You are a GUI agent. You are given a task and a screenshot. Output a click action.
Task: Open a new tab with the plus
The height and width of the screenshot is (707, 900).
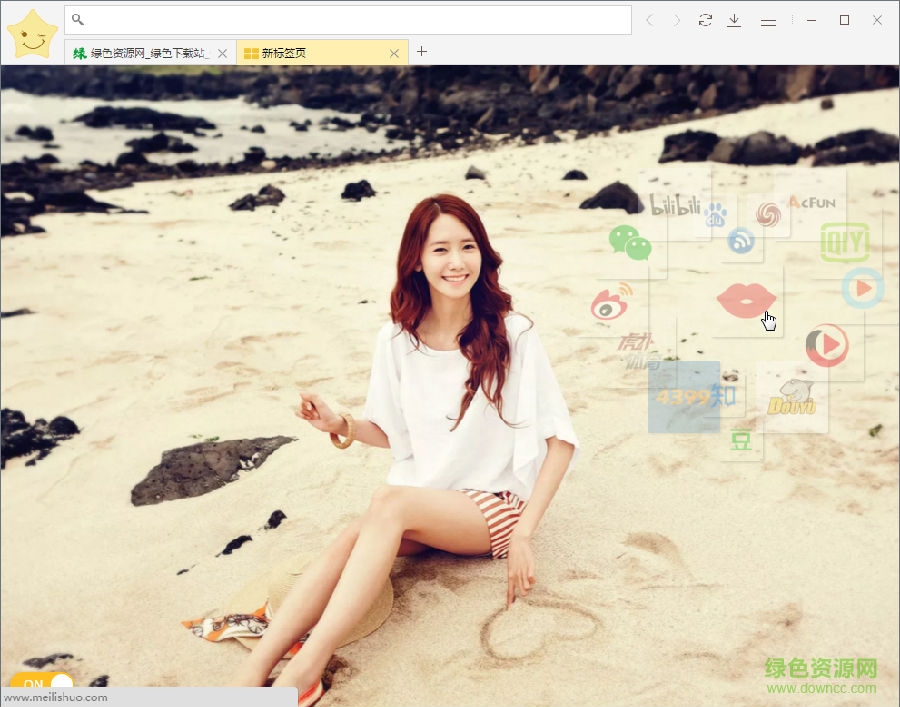pos(421,52)
